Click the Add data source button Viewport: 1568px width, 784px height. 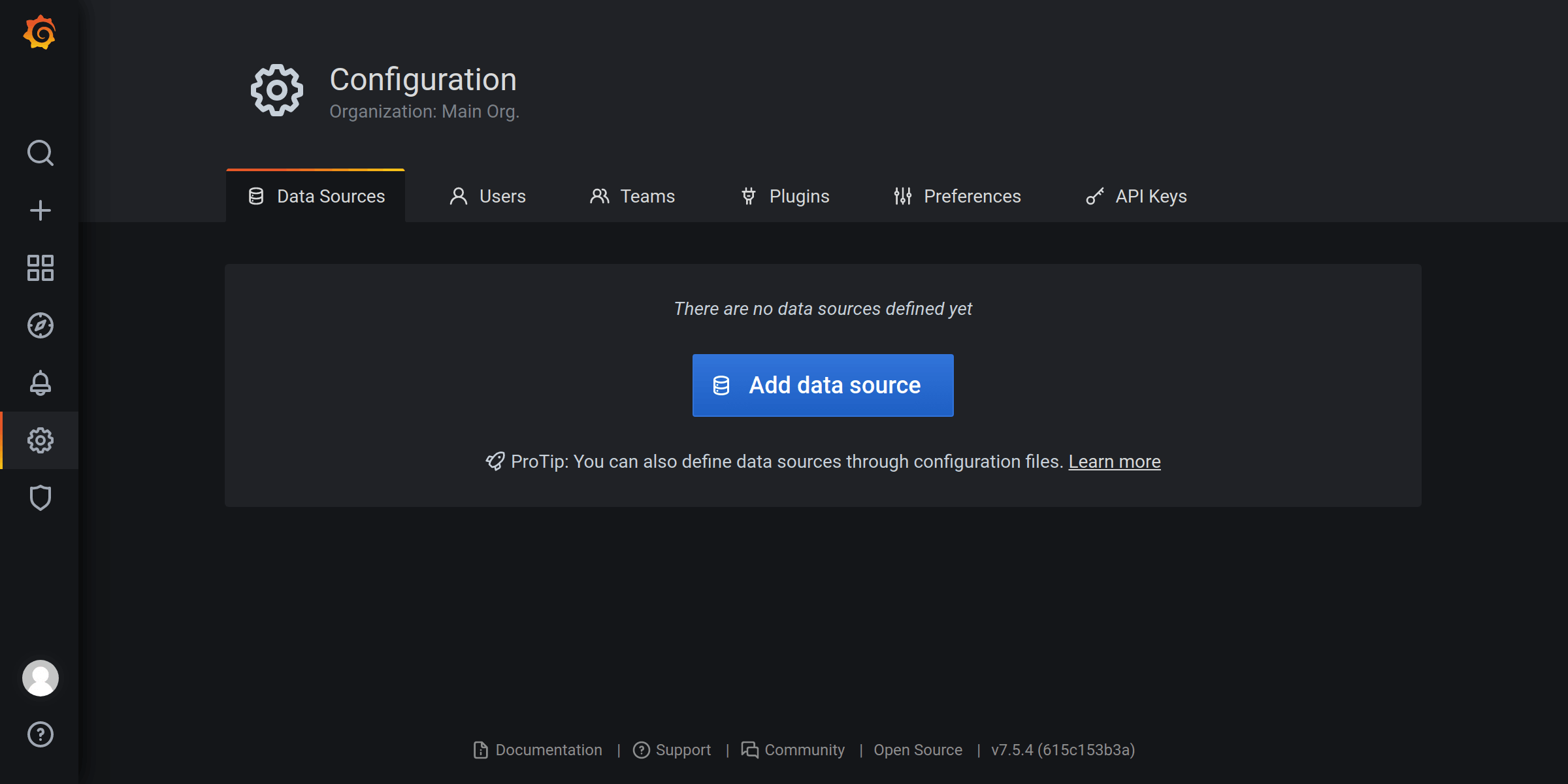[x=823, y=385]
